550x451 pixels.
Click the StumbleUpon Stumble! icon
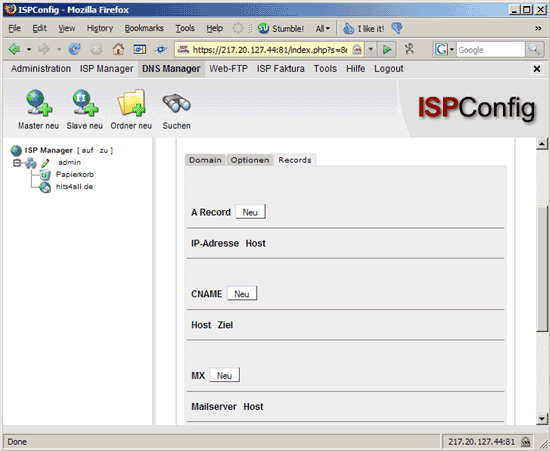pyautogui.click(x=263, y=28)
